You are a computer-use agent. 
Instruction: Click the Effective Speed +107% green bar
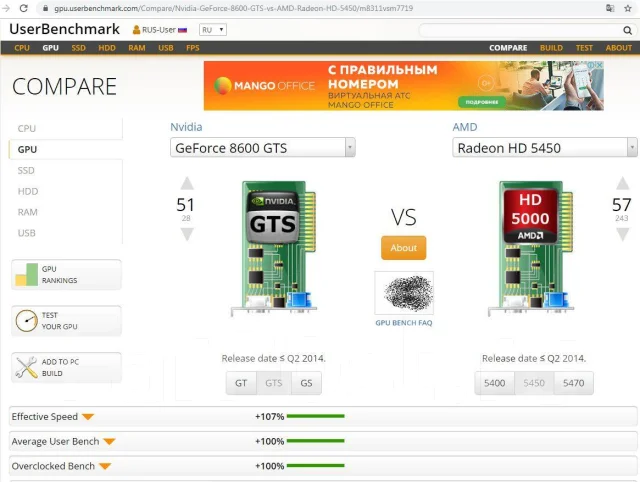pyautogui.click(x=316, y=416)
